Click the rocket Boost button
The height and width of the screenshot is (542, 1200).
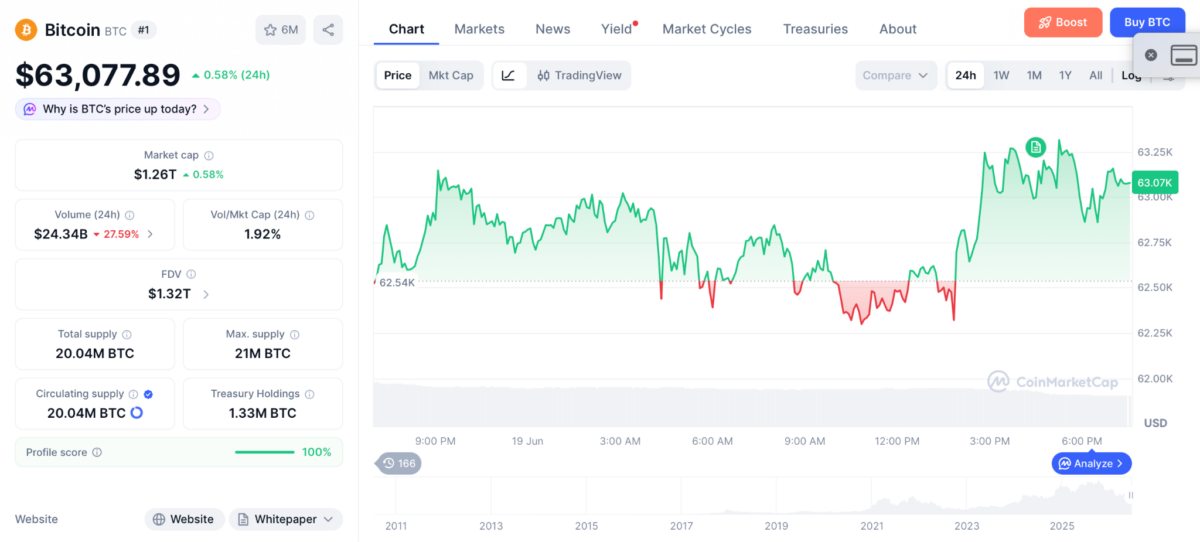1063,22
